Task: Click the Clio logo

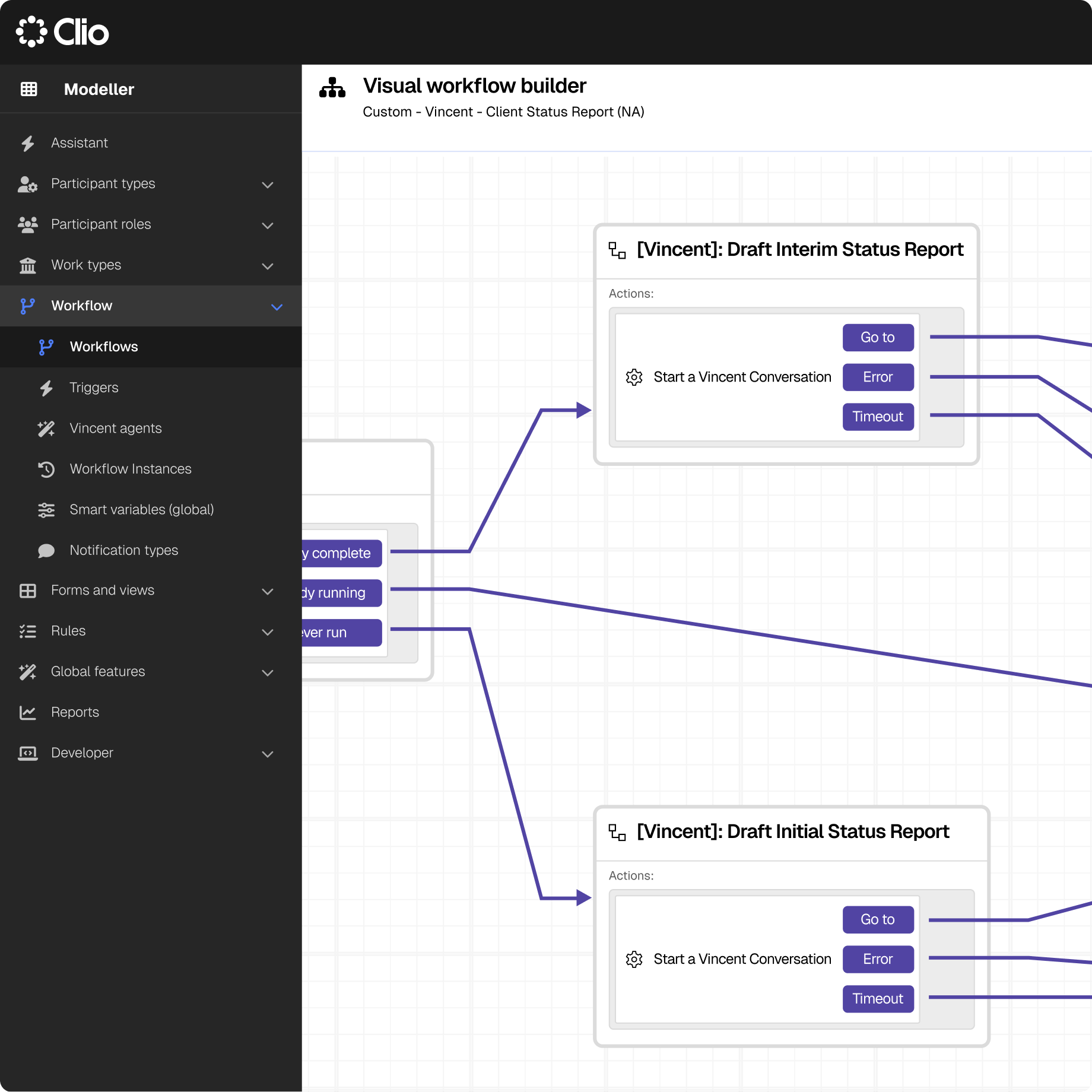Action: [62, 31]
